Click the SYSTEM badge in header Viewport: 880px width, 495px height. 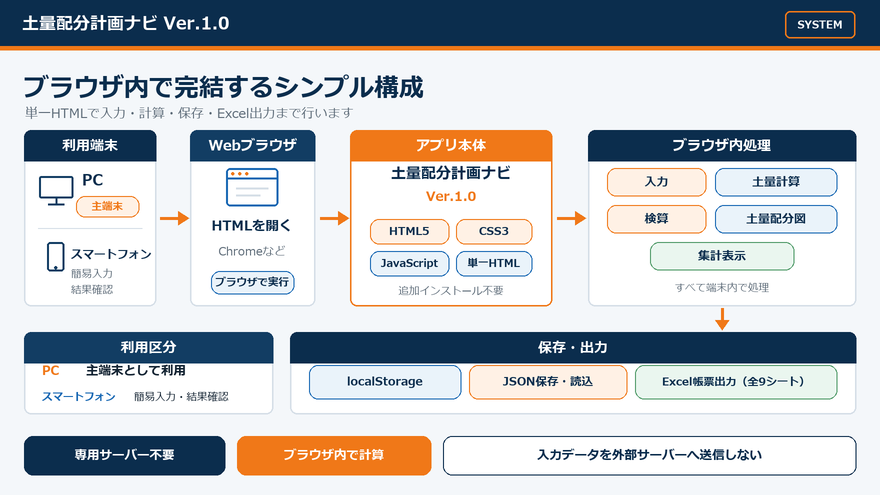[x=820, y=25]
